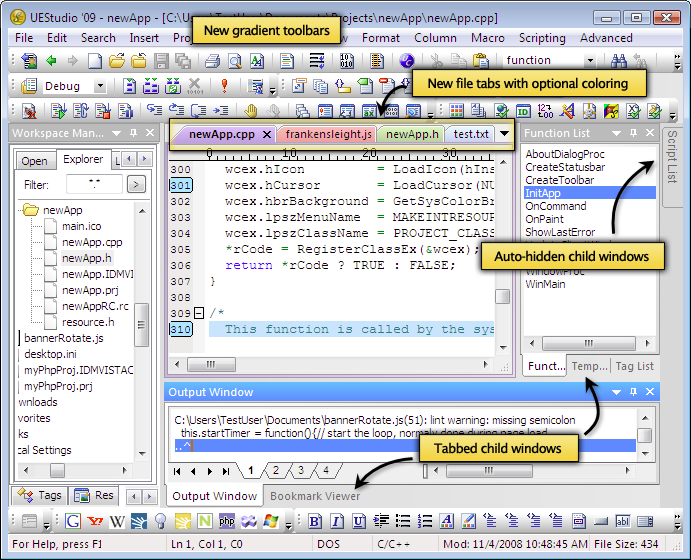
Task: Open Output Window panel menu arrow
Action: [616, 392]
